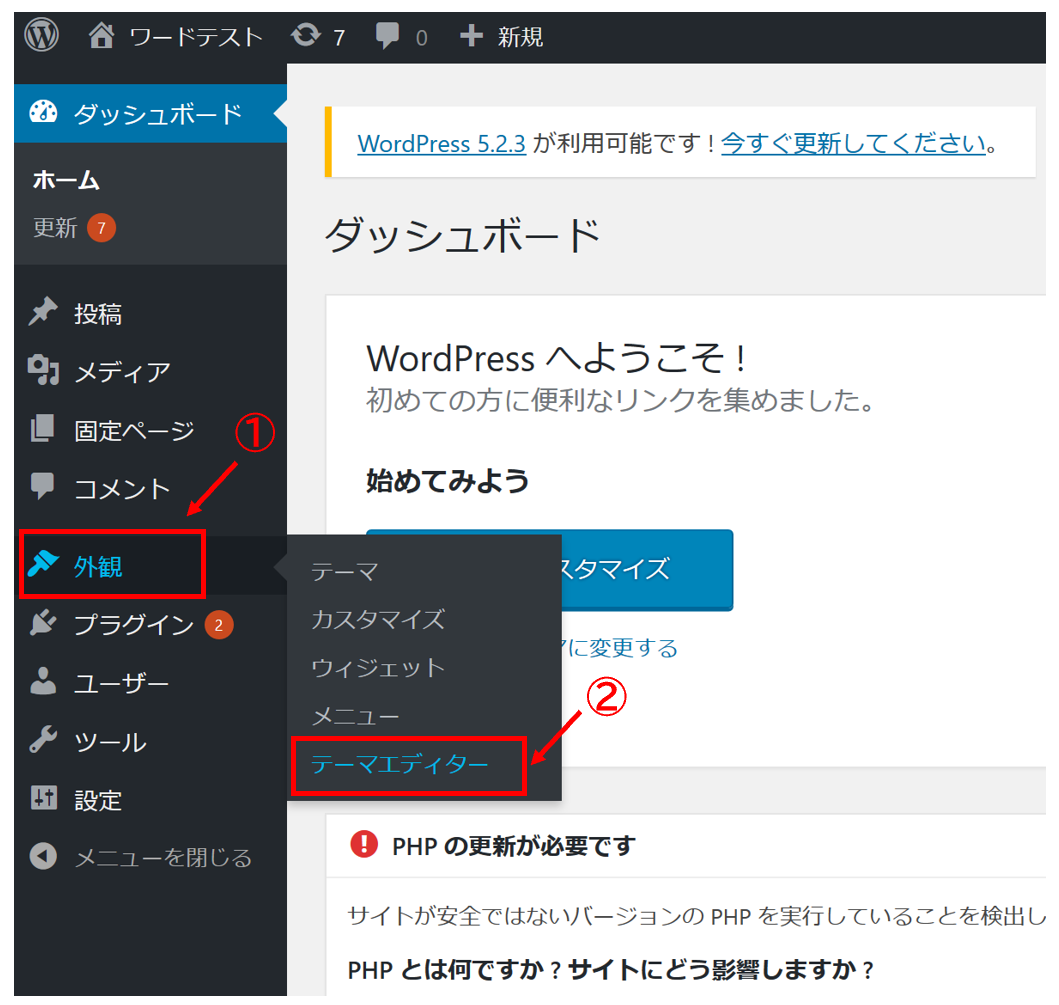Click the ツール wrench icon

[43, 741]
